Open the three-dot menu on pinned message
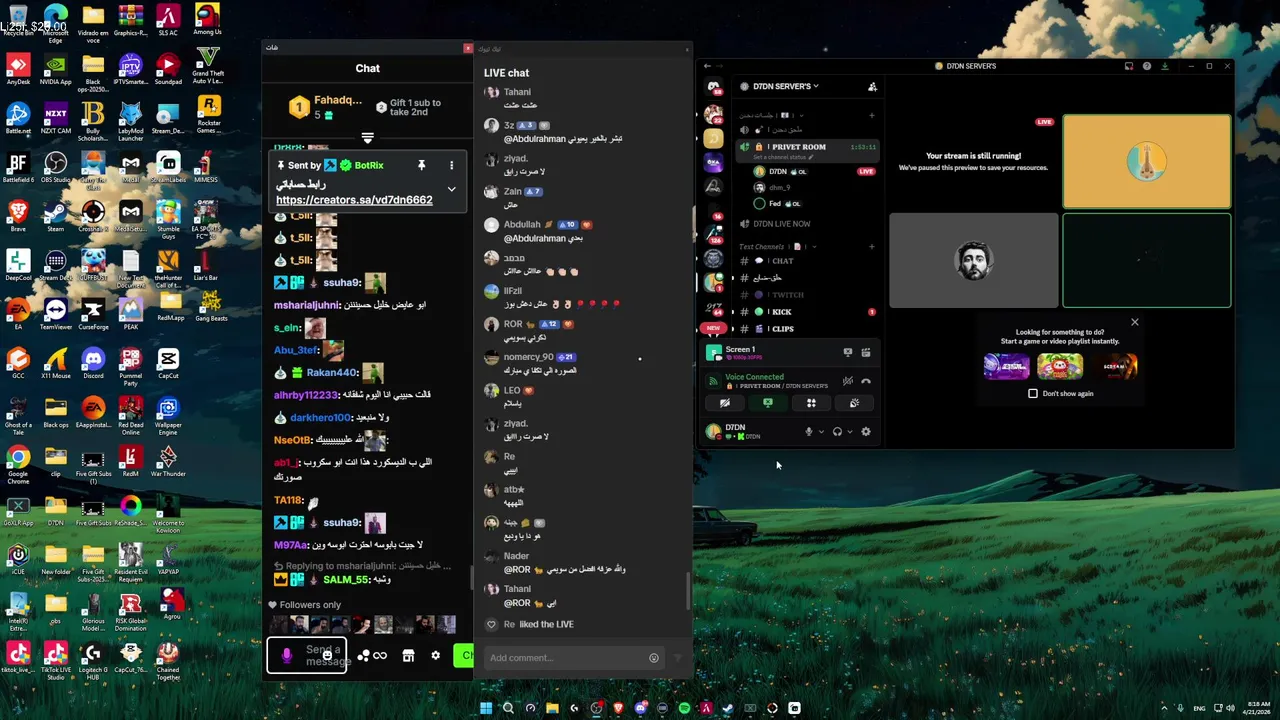Image resolution: width=1280 pixels, height=720 pixels. tap(451, 165)
